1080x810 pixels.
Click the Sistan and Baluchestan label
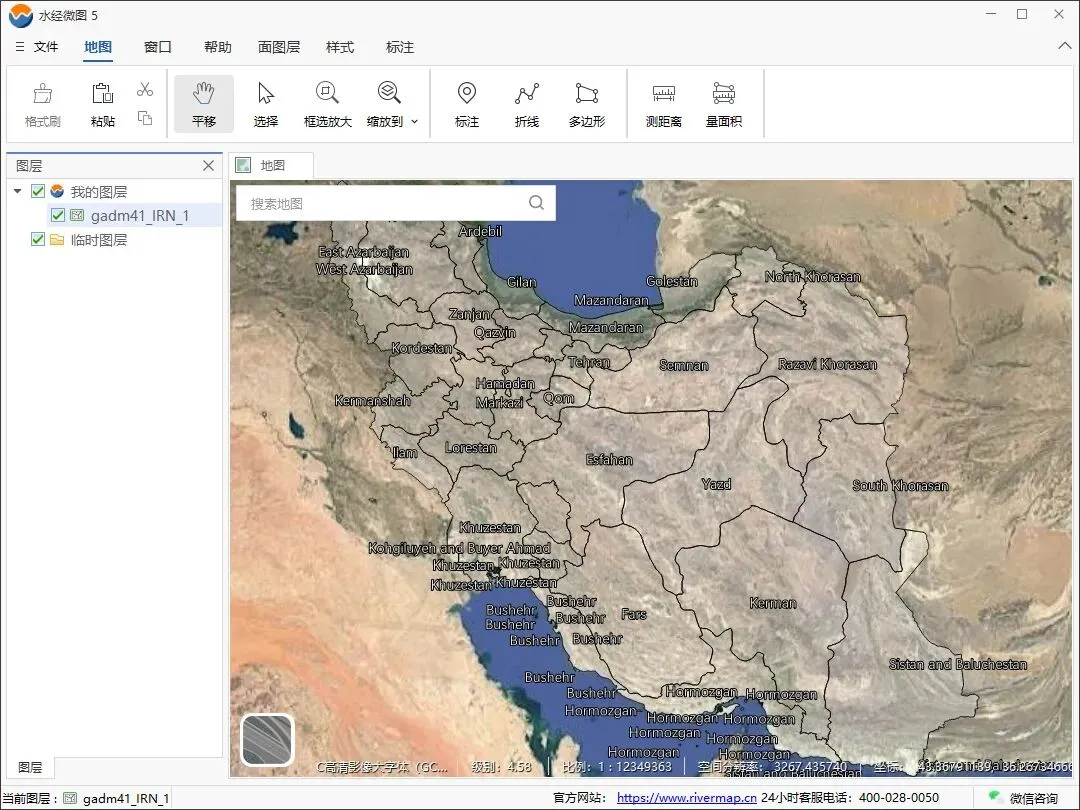(957, 665)
